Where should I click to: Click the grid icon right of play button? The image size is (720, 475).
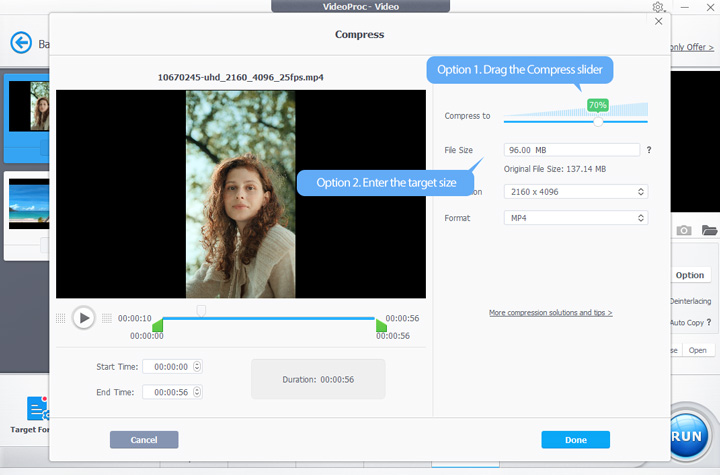(107, 318)
